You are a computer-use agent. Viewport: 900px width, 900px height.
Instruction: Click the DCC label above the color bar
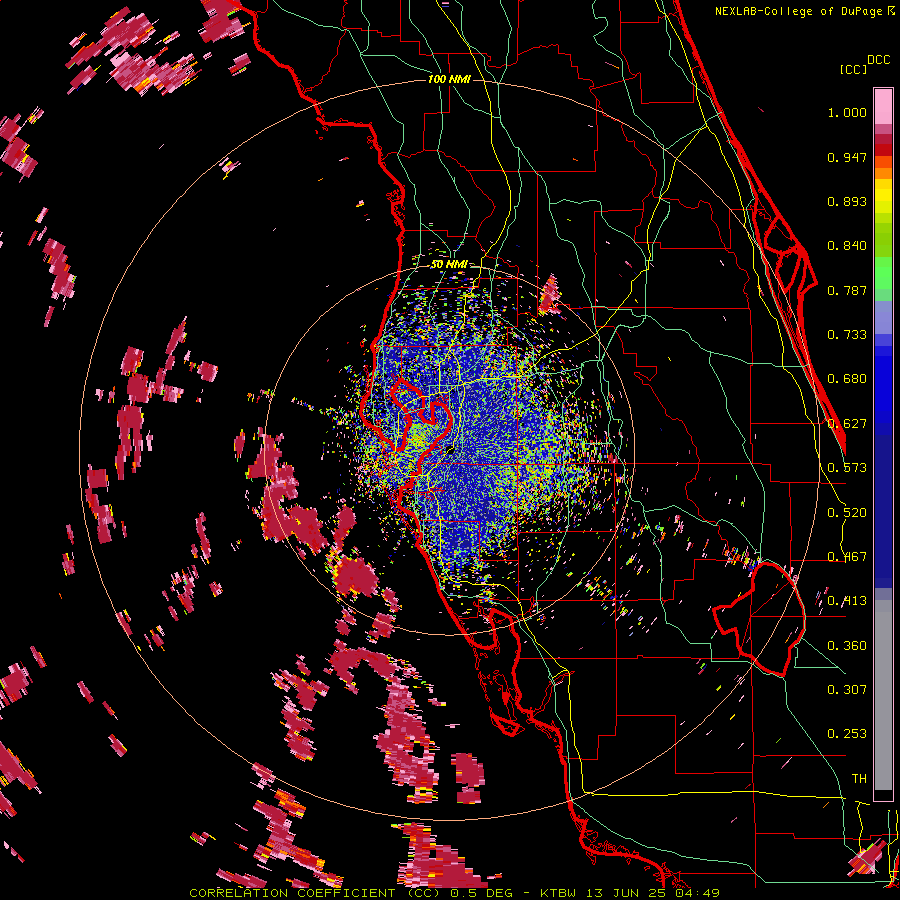click(879, 60)
